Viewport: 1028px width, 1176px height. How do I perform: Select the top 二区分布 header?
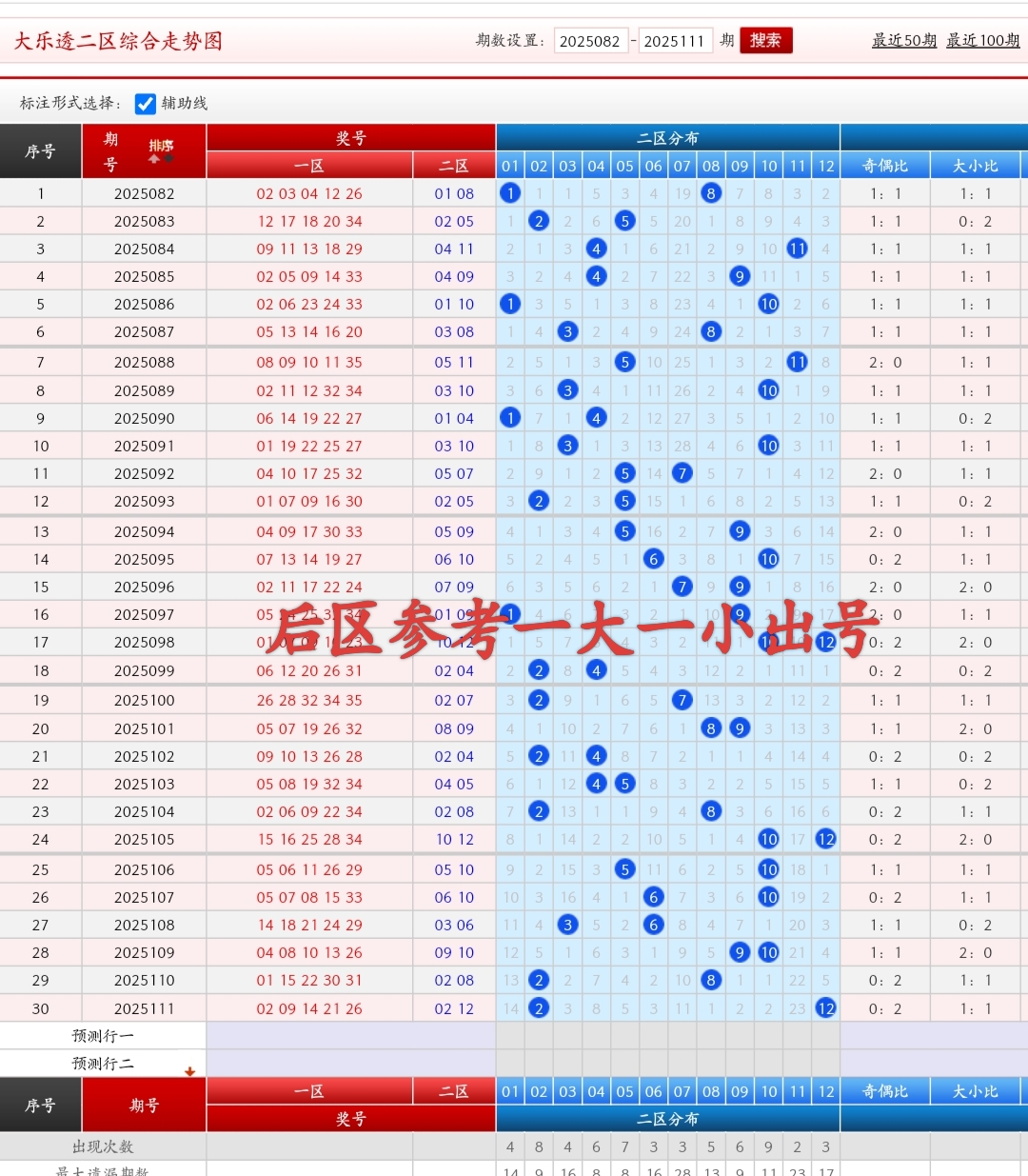click(x=667, y=138)
